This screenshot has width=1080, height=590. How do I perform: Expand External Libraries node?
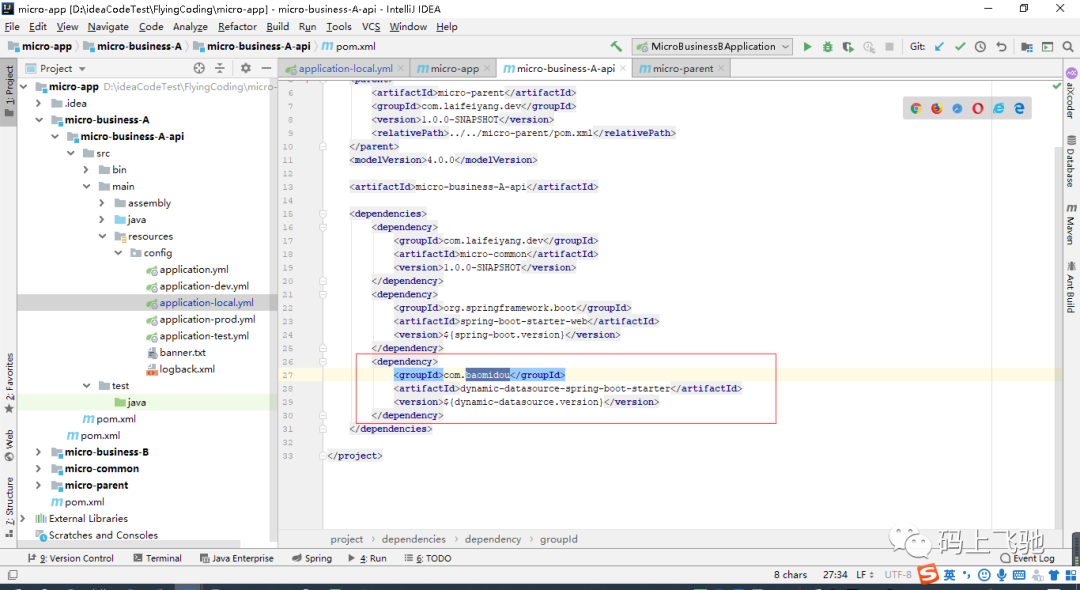23,518
